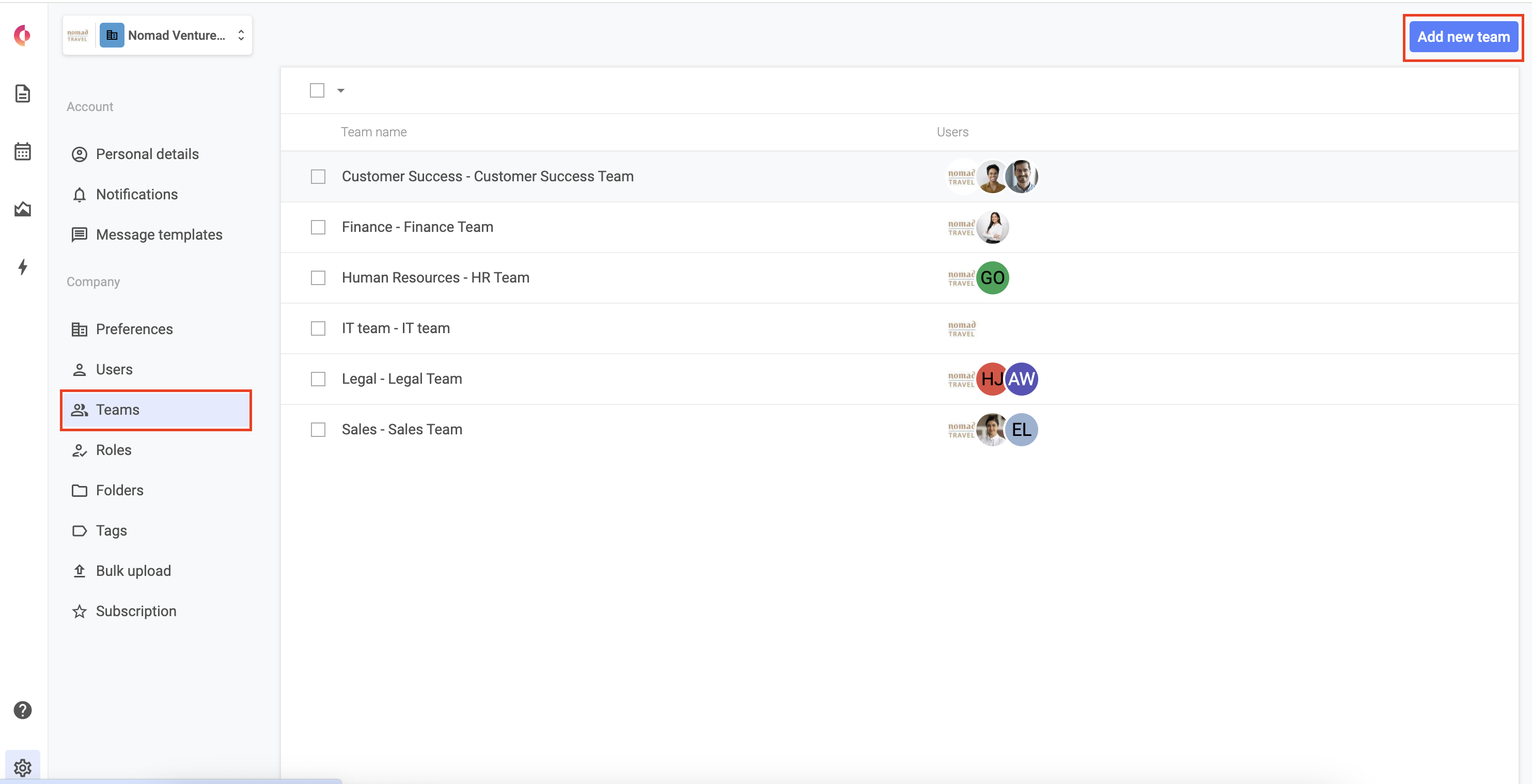Go to Bulk upload
The height and width of the screenshot is (784, 1532).
point(157,571)
